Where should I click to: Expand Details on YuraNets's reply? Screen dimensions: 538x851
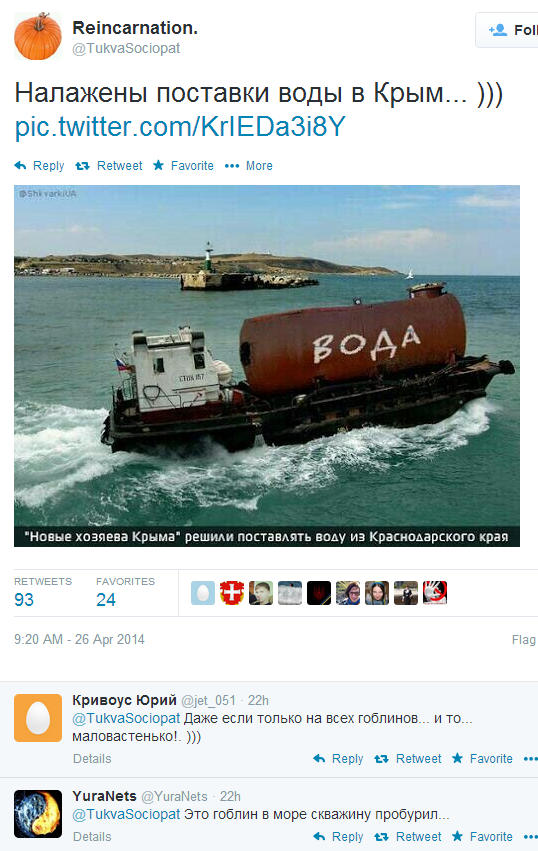click(92, 837)
